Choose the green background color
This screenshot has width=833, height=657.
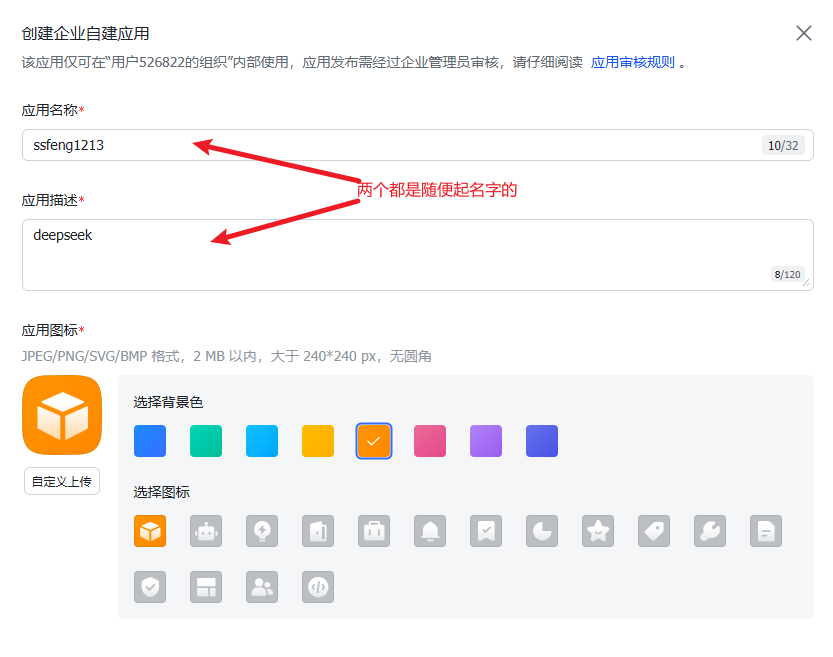(x=206, y=441)
